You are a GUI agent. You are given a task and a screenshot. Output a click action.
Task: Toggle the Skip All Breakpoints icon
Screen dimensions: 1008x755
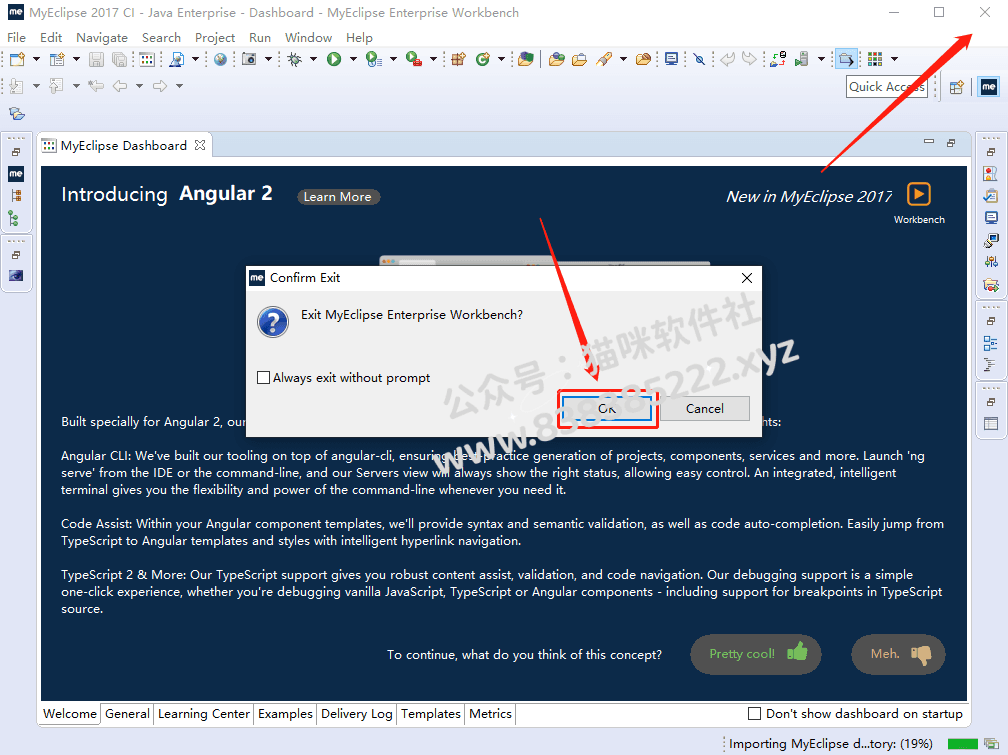click(x=699, y=60)
